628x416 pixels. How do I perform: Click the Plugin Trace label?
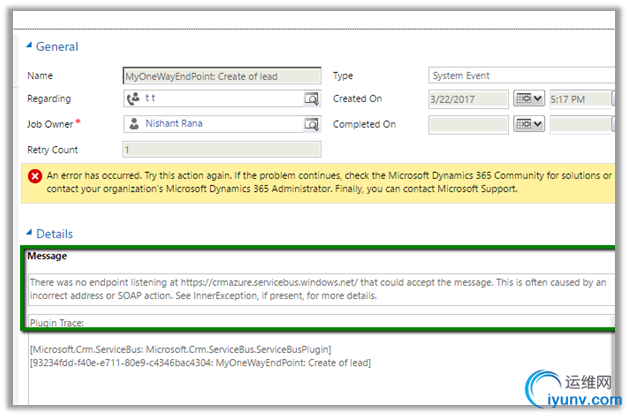point(57,323)
